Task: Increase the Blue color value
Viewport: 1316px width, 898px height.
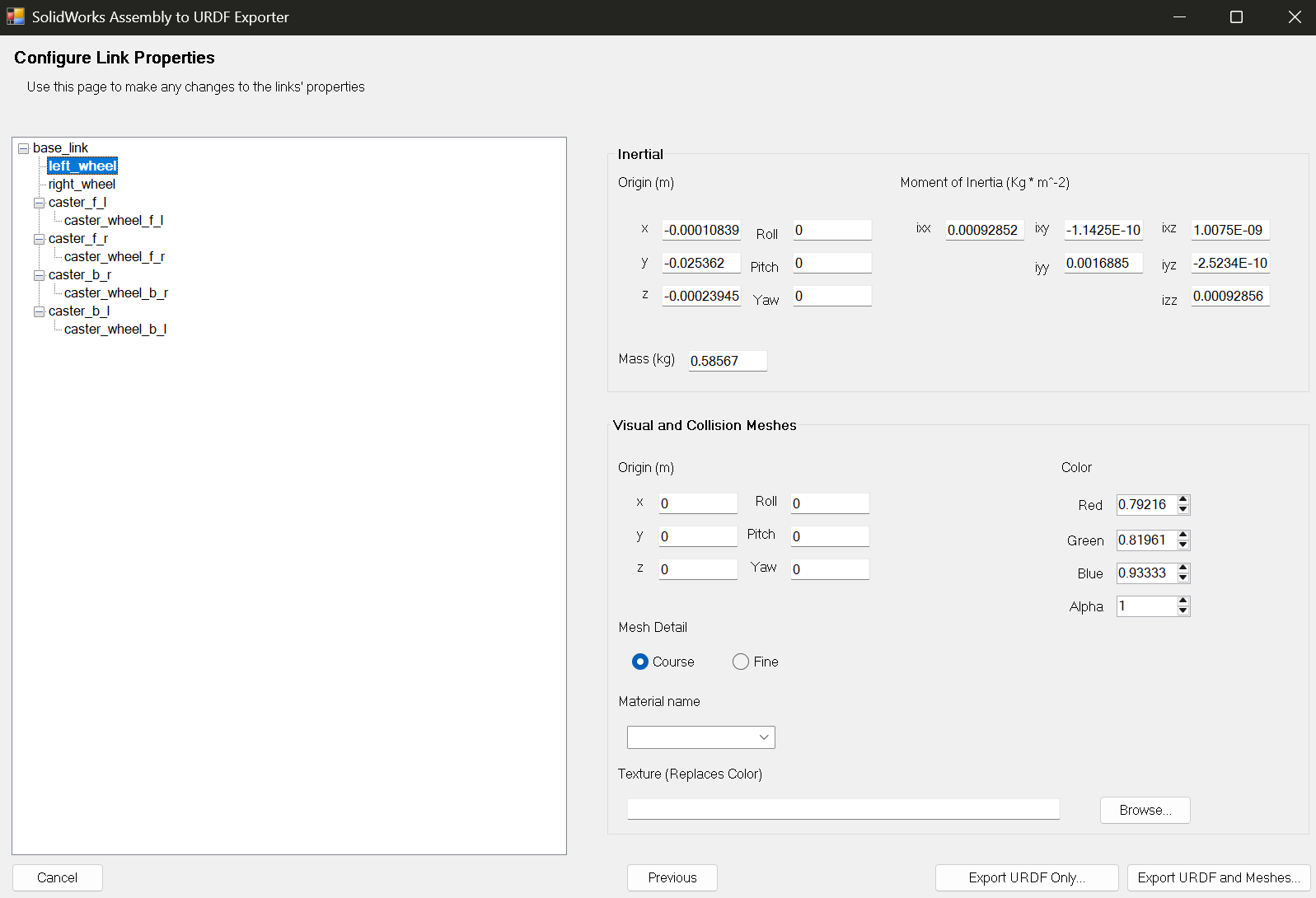Action: tap(1183, 568)
